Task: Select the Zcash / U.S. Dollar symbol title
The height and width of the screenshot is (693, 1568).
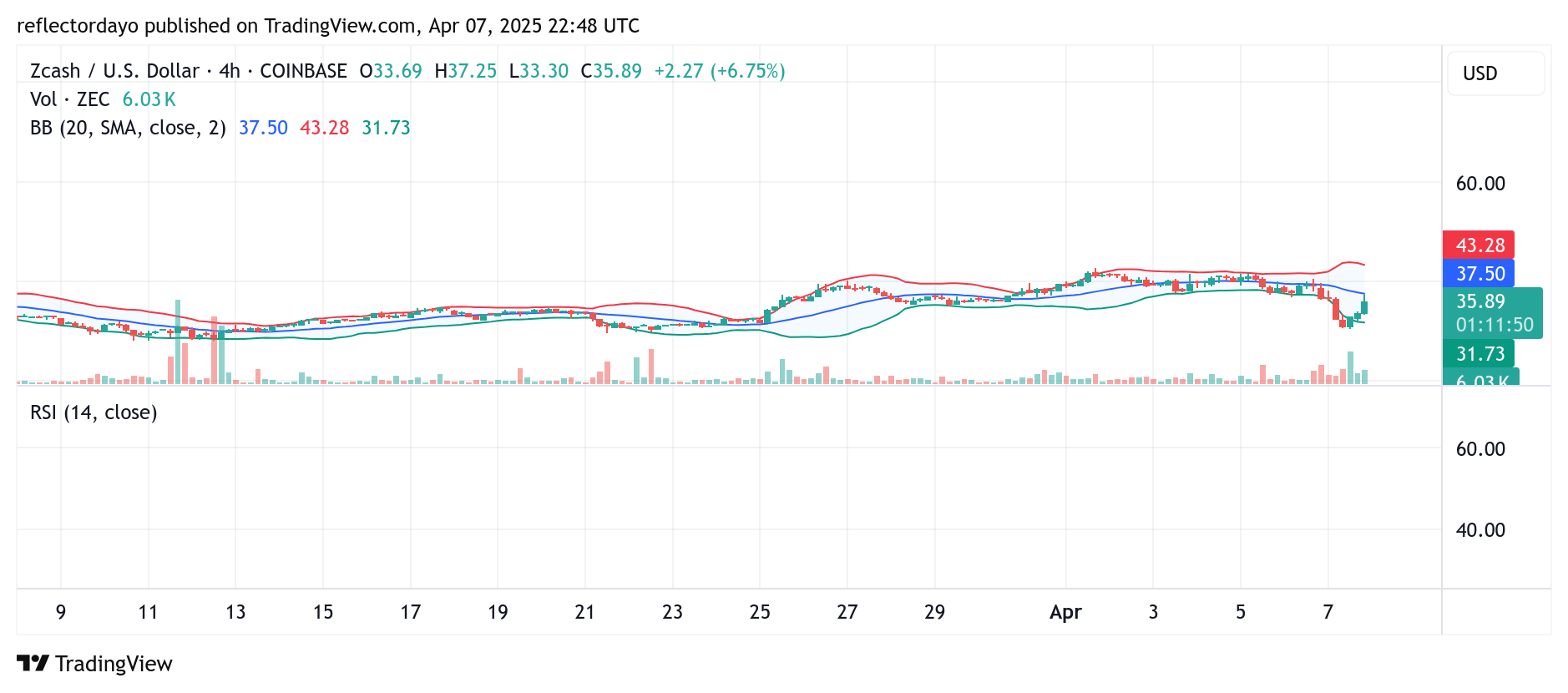Action: tap(114, 71)
